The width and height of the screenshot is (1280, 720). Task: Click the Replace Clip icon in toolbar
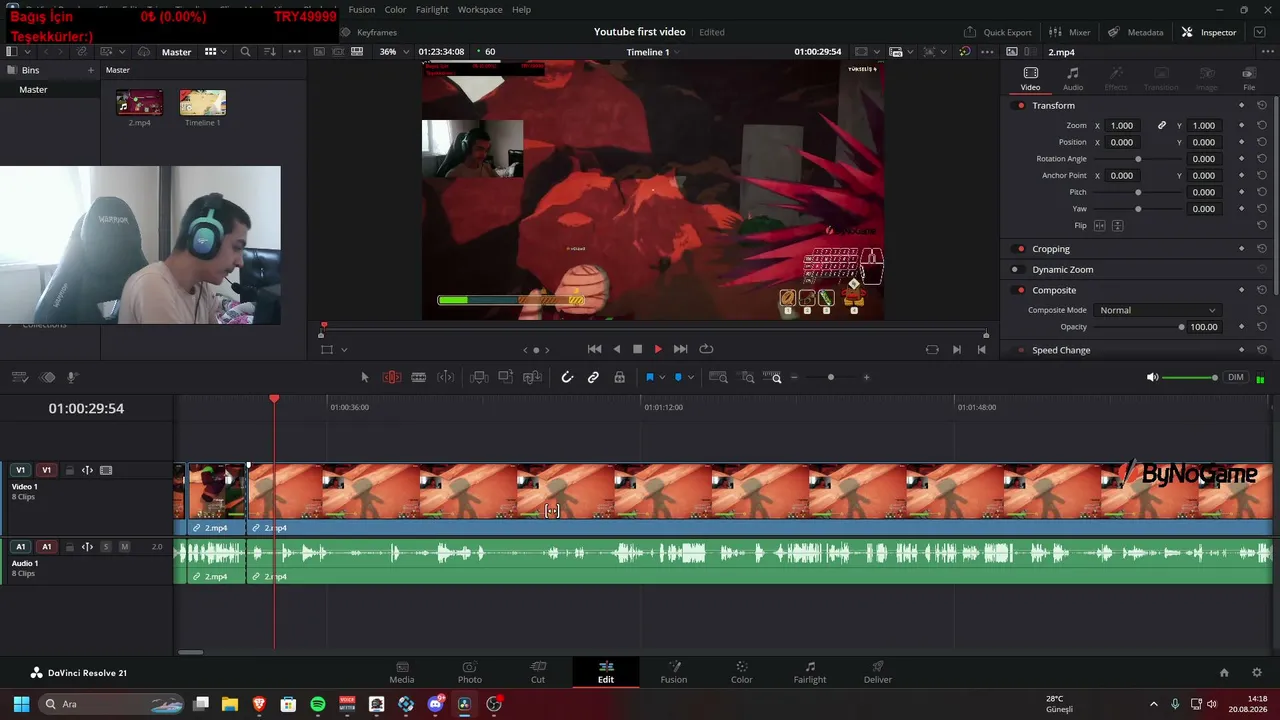click(533, 377)
